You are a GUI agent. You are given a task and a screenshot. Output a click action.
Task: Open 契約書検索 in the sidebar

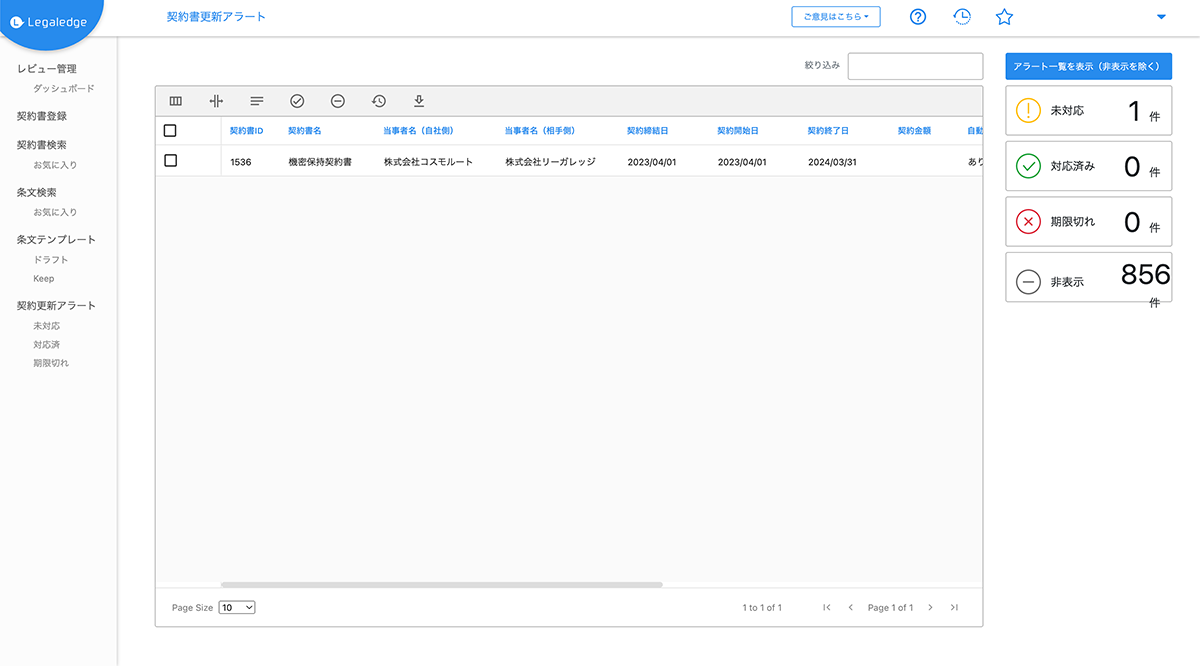click(x=42, y=145)
